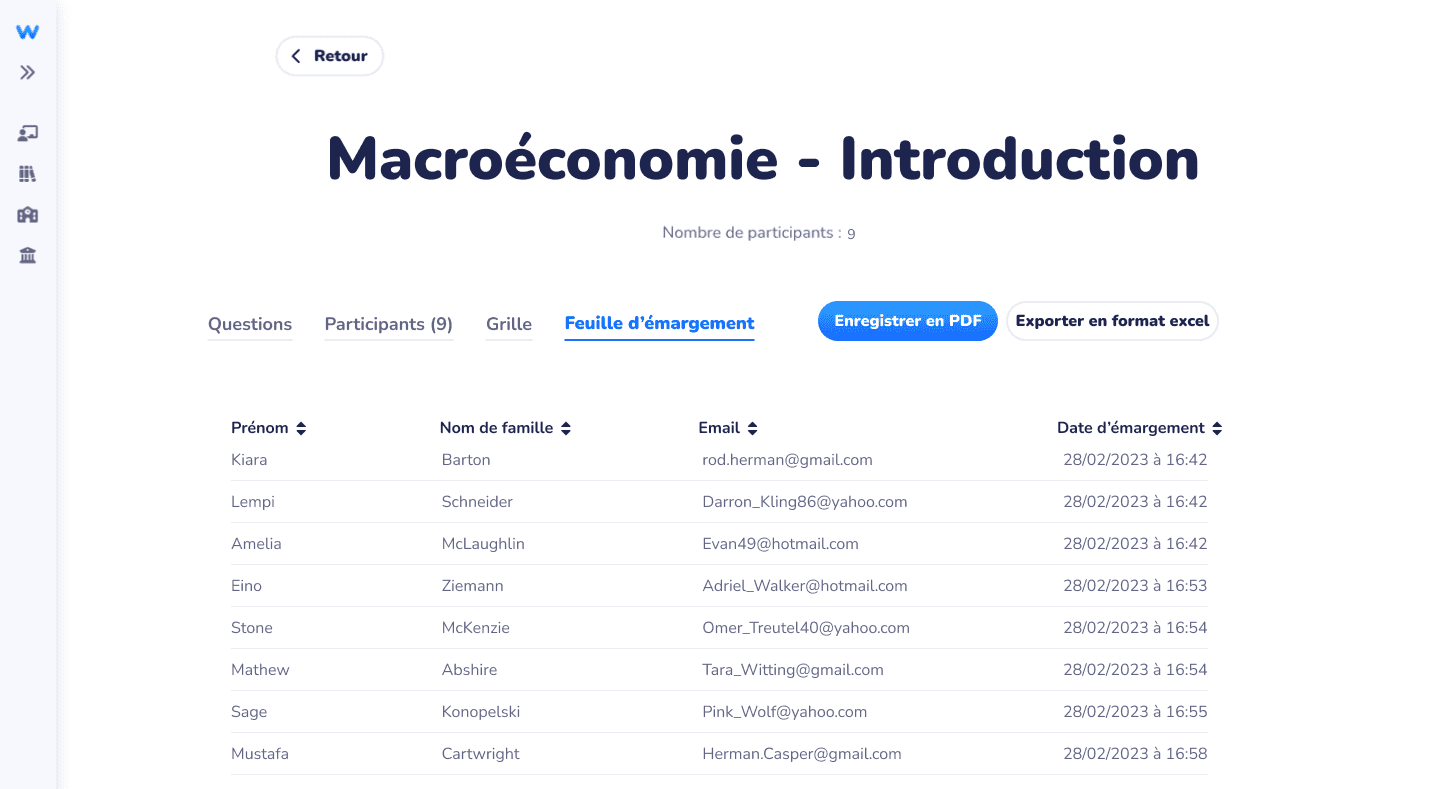This screenshot has width=1440, height=789.
Task: Click Enregistrer en PDF button
Action: click(x=908, y=321)
